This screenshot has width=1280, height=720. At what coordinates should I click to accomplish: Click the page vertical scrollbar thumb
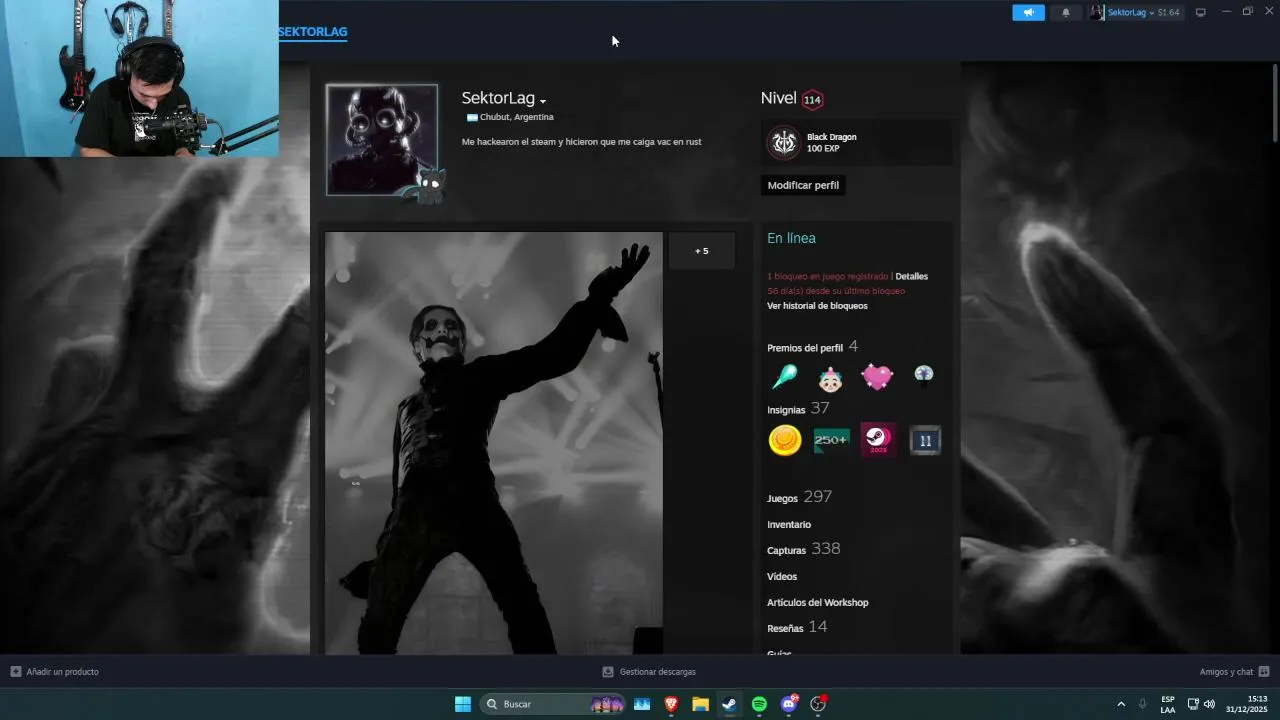[x=1274, y=105]
